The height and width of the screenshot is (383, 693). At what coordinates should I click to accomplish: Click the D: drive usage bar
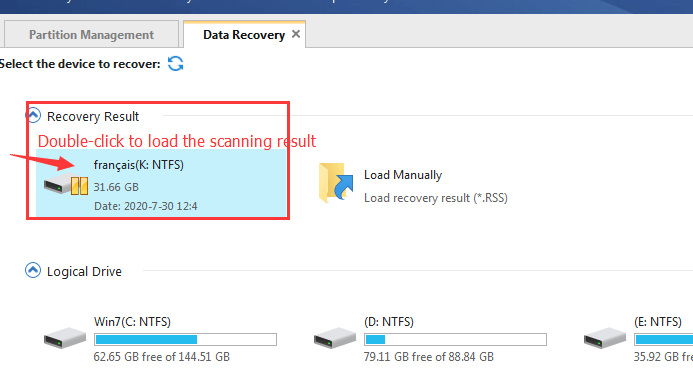coord(456,339)
